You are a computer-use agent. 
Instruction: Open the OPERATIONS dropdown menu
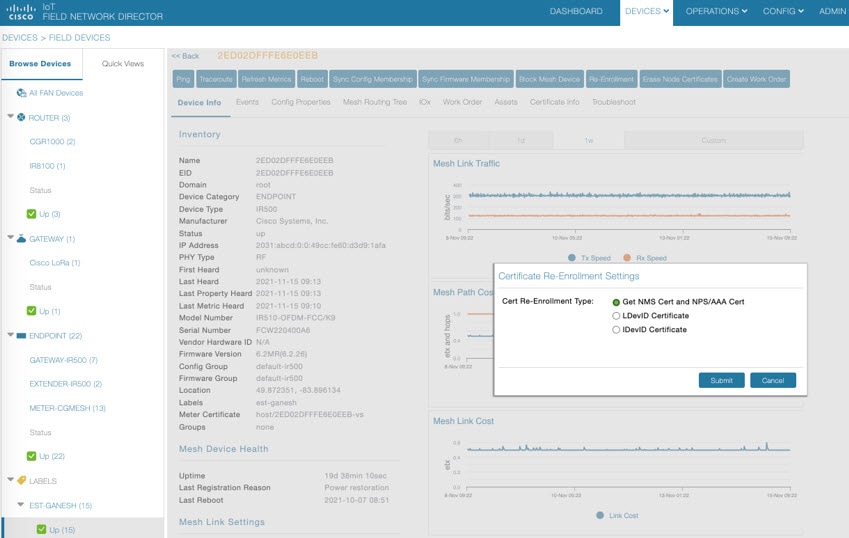716,11
